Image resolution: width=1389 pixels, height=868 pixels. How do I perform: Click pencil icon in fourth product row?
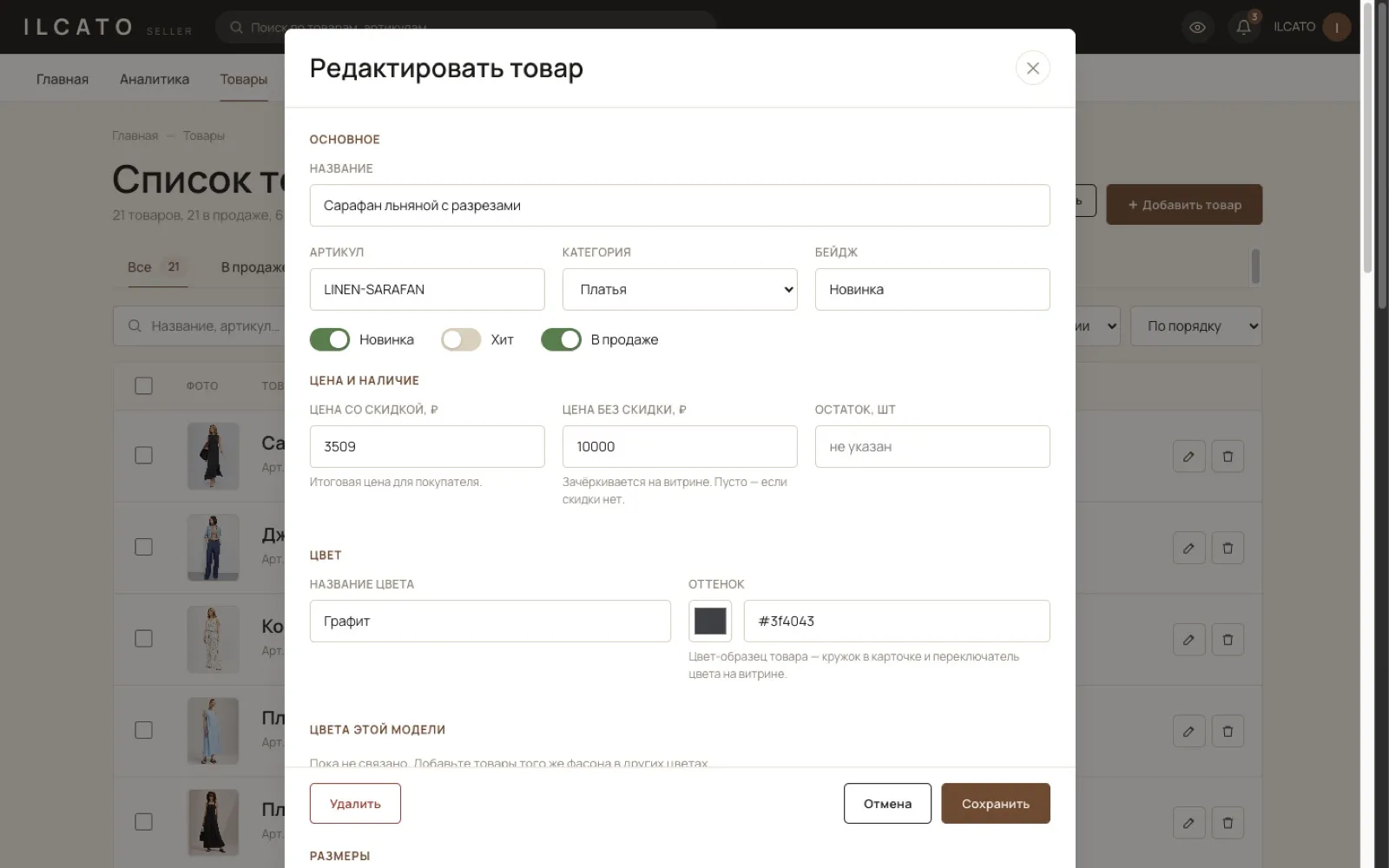tap(1188, 731)
